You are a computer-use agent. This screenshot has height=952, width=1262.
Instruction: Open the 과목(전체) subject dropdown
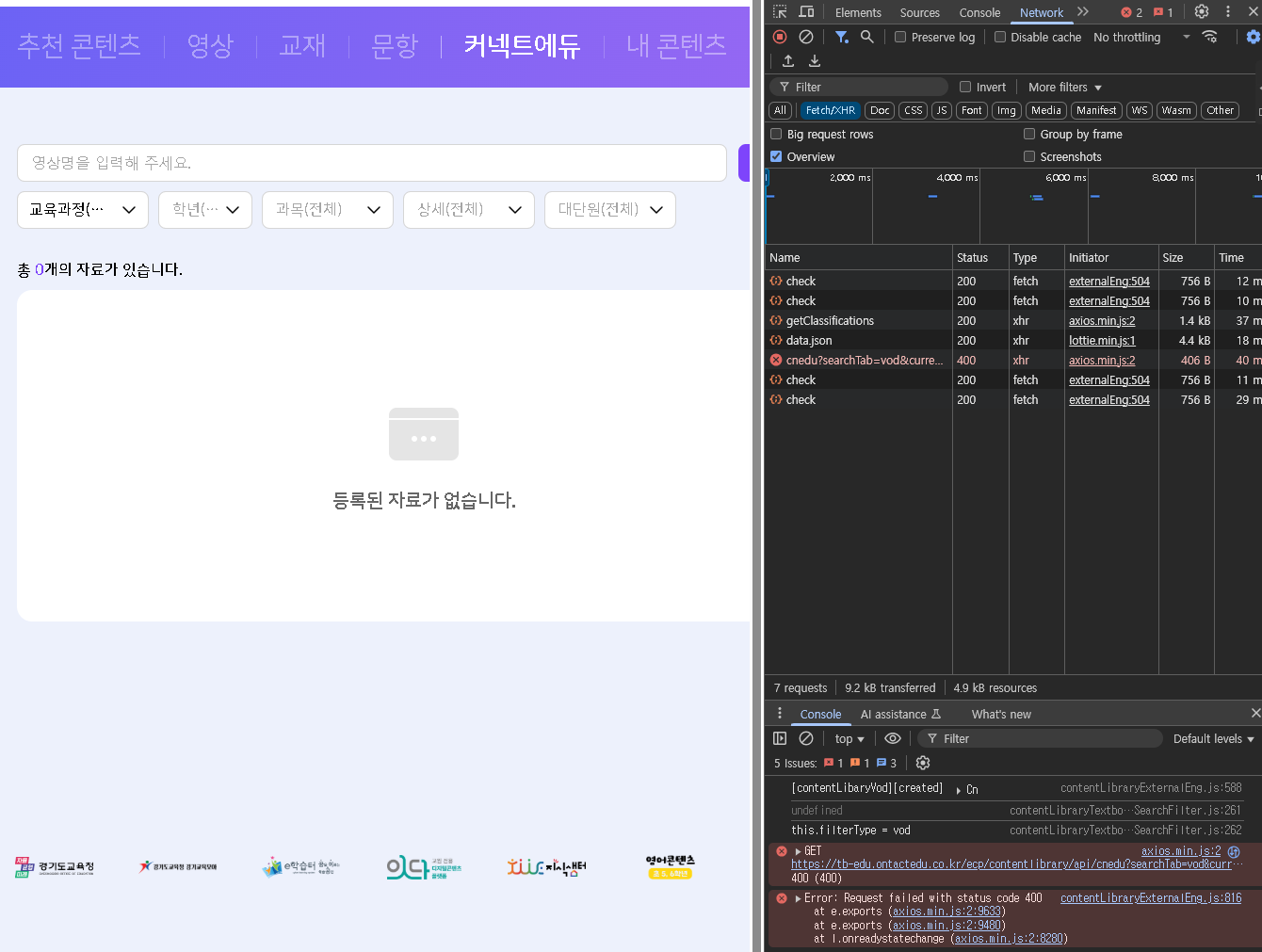328,210
